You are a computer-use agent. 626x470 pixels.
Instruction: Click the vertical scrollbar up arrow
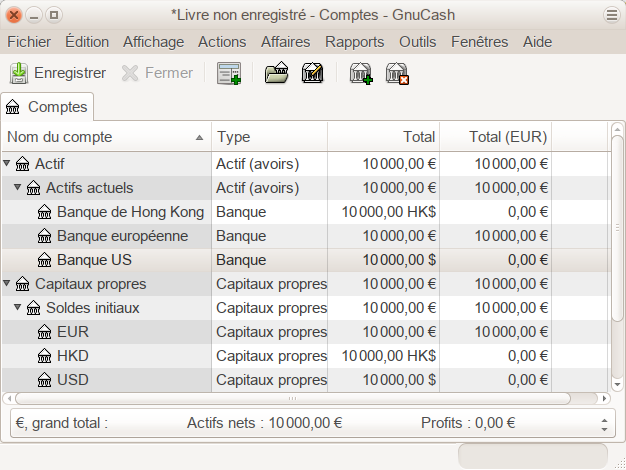point(617,129)
